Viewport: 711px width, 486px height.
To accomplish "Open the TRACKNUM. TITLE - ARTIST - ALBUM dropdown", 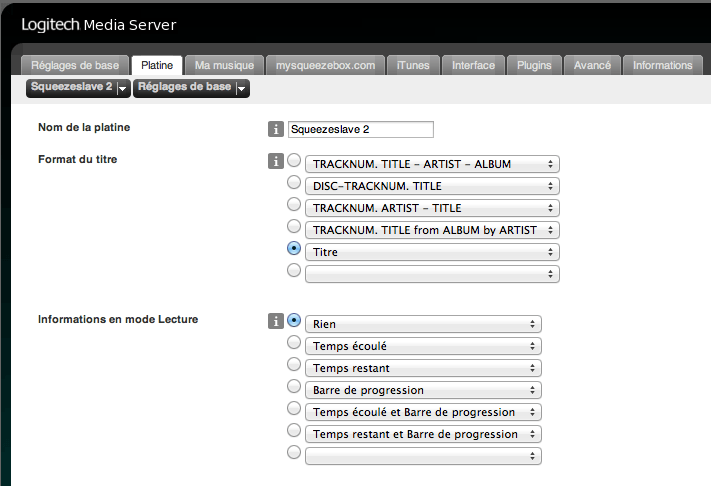I will pos(432,164).
